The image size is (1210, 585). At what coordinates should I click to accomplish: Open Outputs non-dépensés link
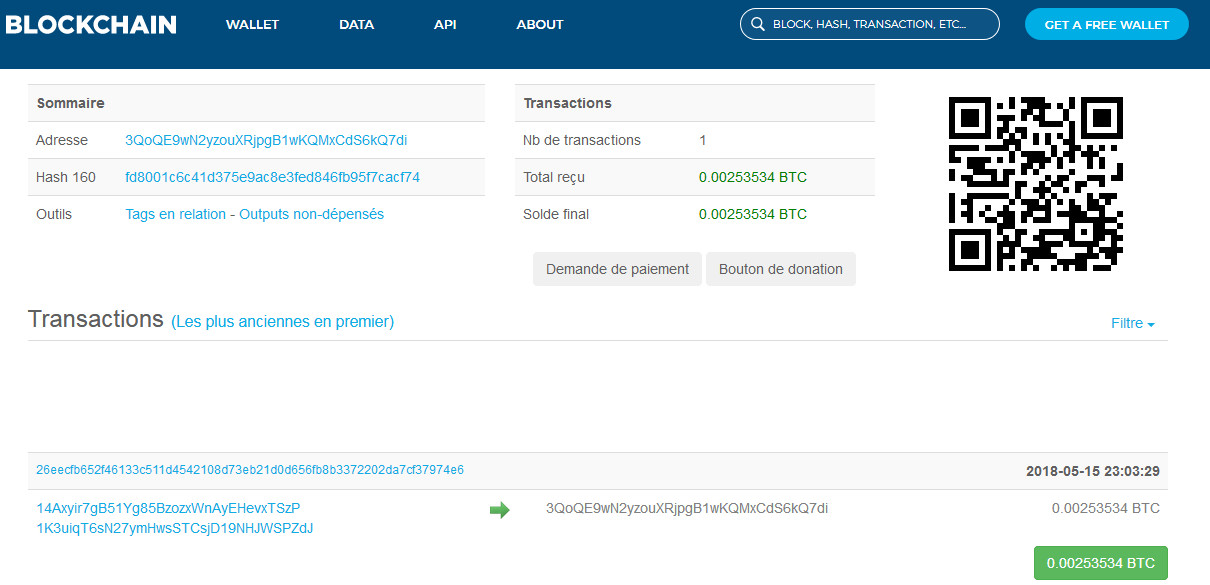click(x=312, y=214)
